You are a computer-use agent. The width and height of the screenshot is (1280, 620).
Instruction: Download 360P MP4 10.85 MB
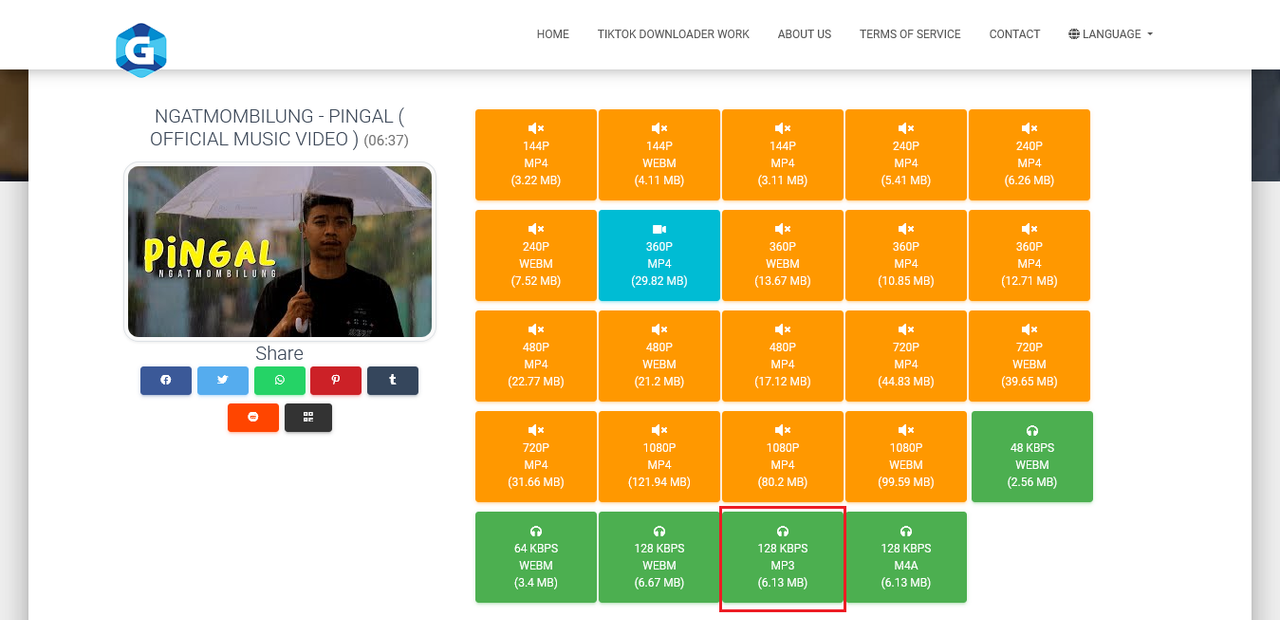(x=906, y=255)
